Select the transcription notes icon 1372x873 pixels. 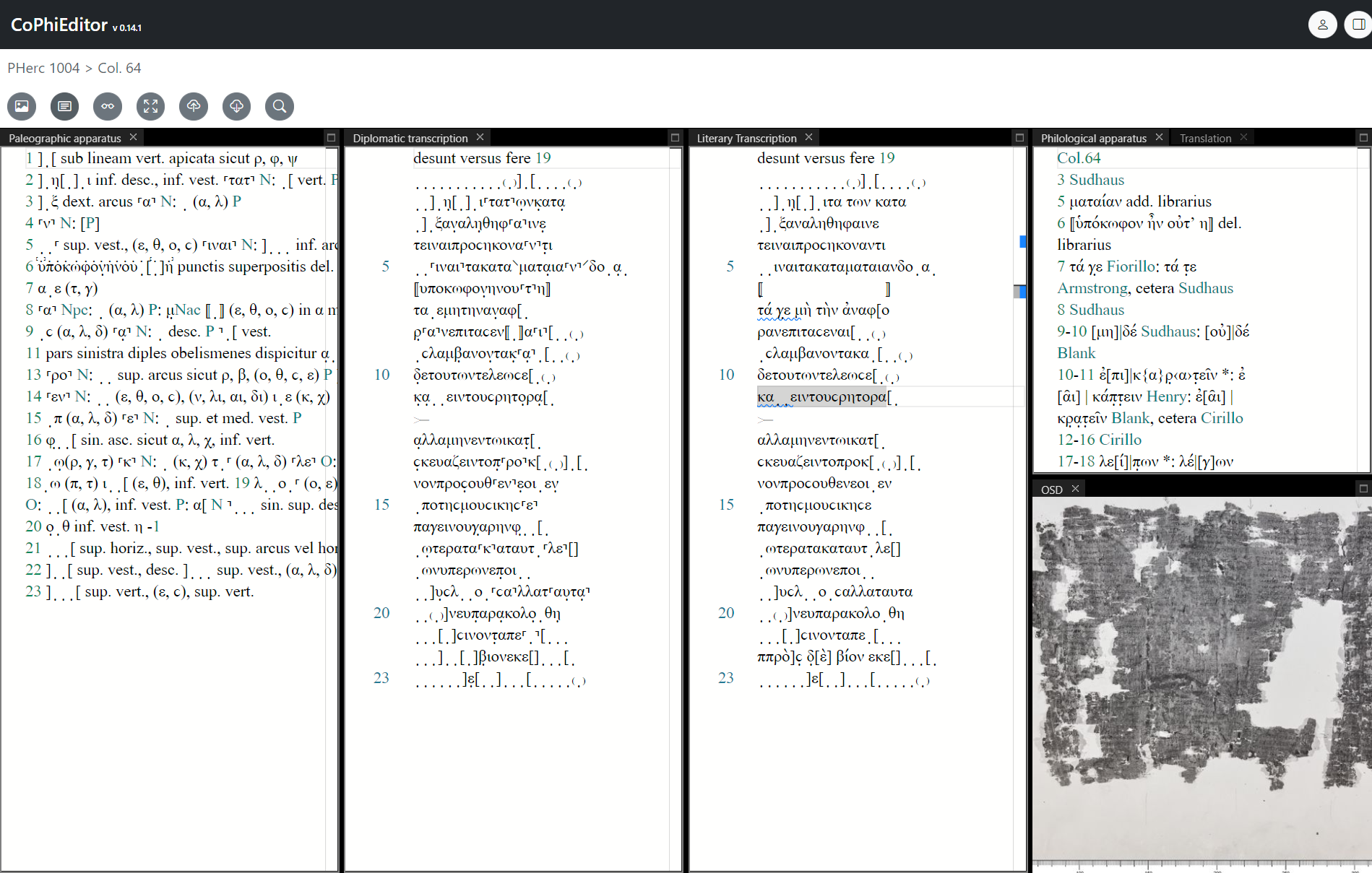point(64,106)
